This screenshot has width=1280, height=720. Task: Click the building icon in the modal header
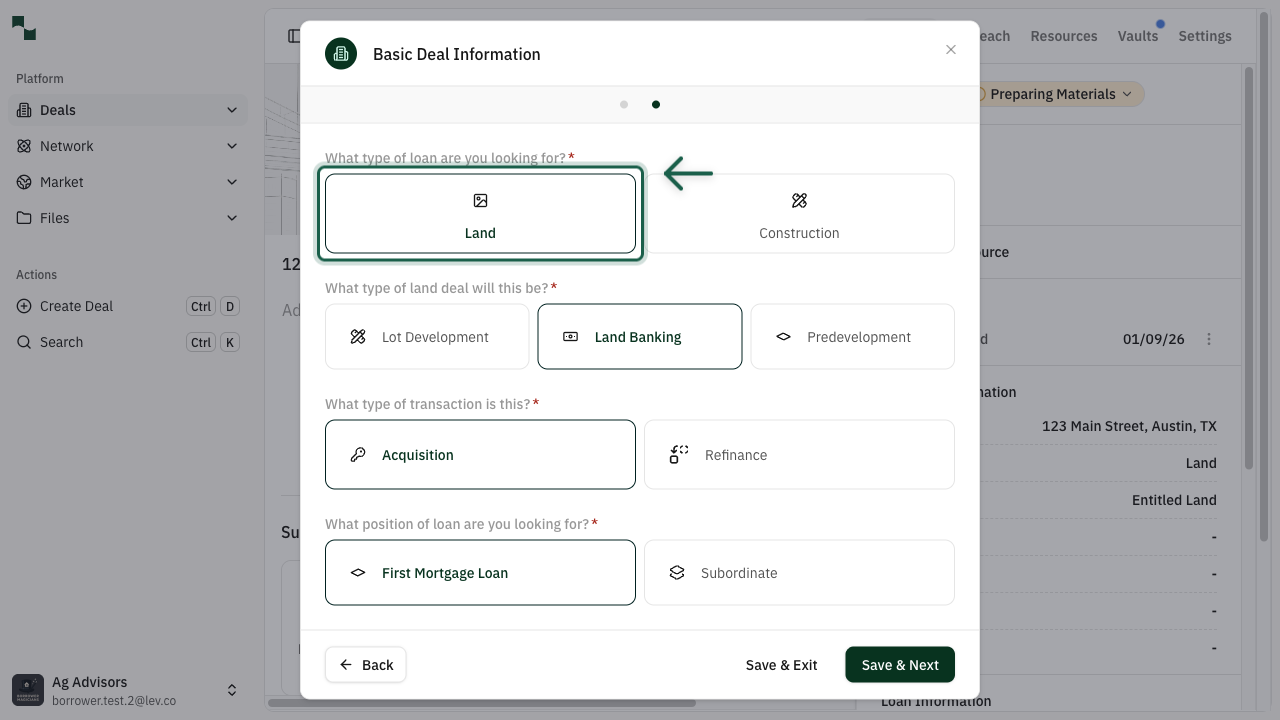coord(341,54)
